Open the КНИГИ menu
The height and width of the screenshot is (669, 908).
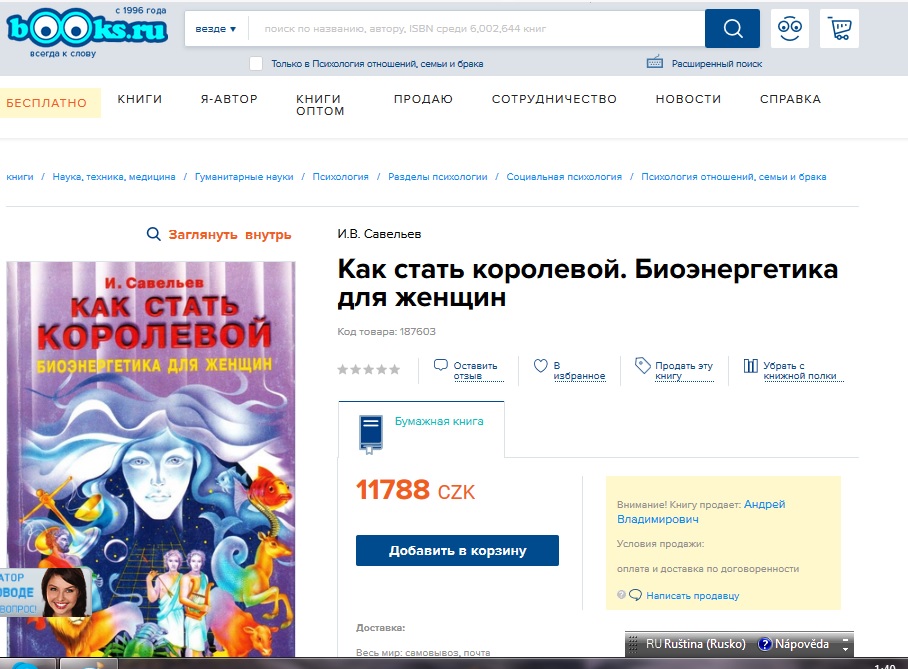140,99
